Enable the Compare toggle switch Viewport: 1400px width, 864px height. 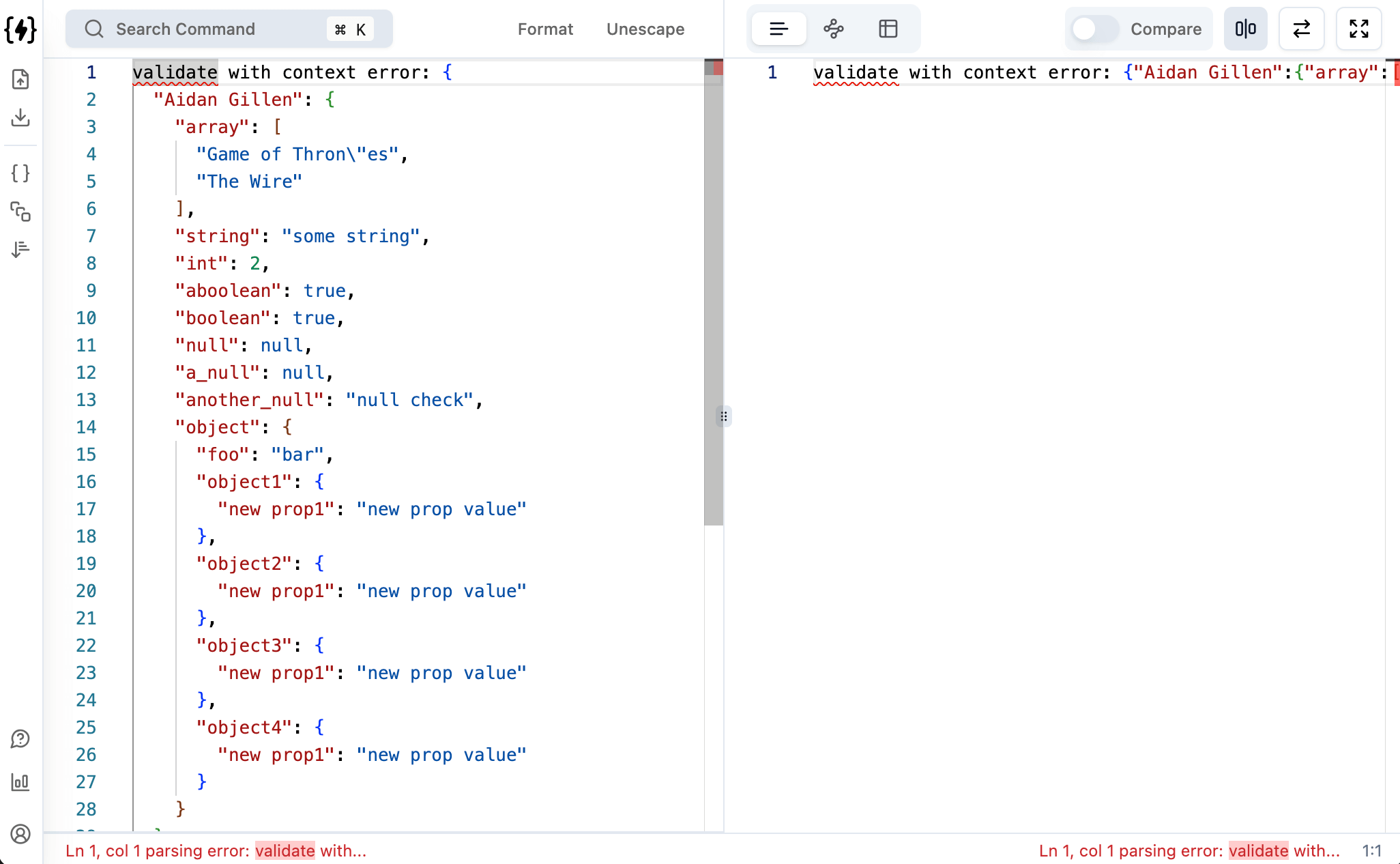(1094, 29)
